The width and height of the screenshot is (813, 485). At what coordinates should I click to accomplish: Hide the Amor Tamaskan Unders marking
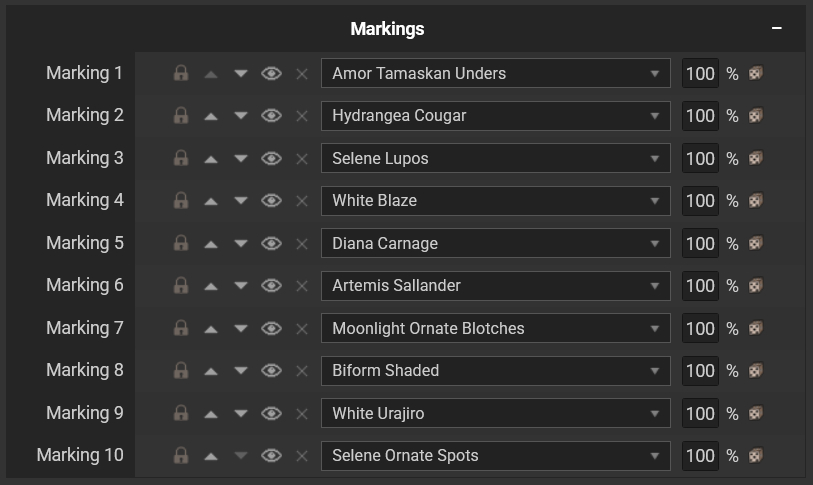coord(271,74)
